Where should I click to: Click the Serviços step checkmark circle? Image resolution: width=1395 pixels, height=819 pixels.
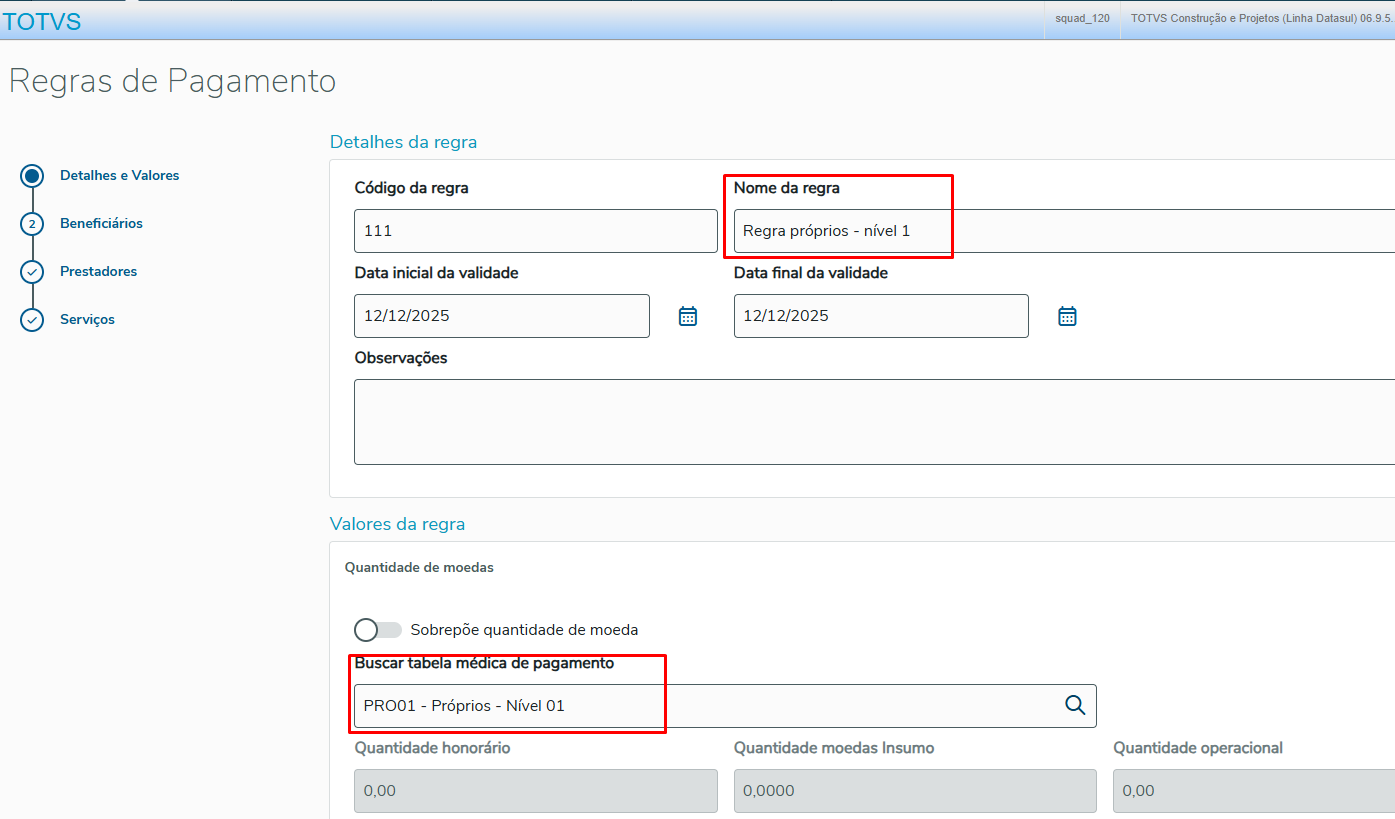coord(32,320)
